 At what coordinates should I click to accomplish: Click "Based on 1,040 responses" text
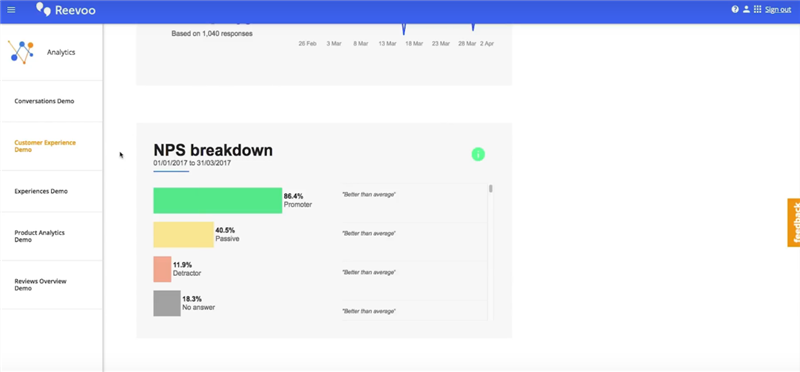(212, 34)
